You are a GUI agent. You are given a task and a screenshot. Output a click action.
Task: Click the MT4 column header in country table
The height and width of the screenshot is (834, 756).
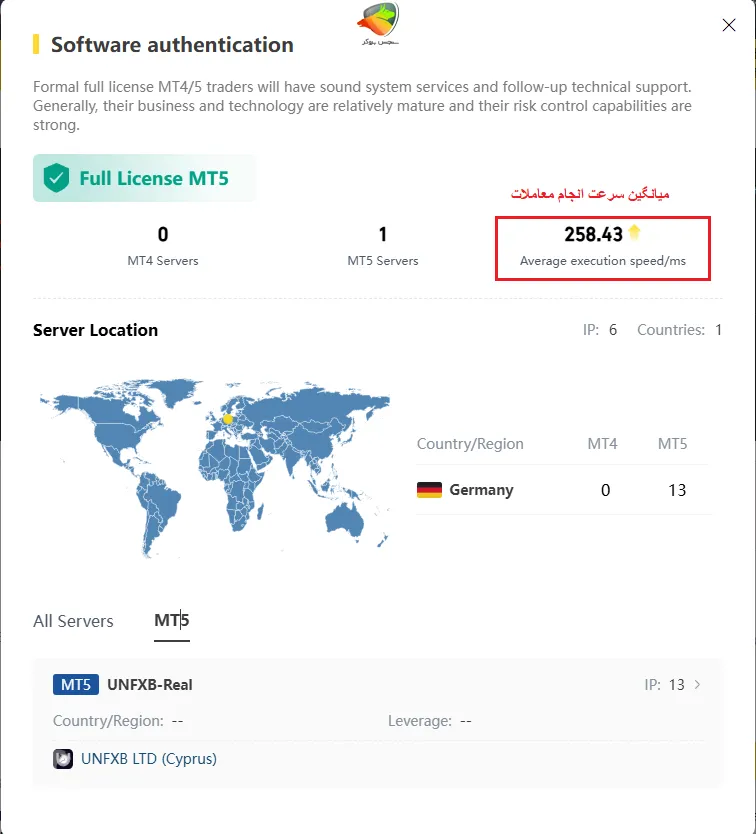coord(602,444)
